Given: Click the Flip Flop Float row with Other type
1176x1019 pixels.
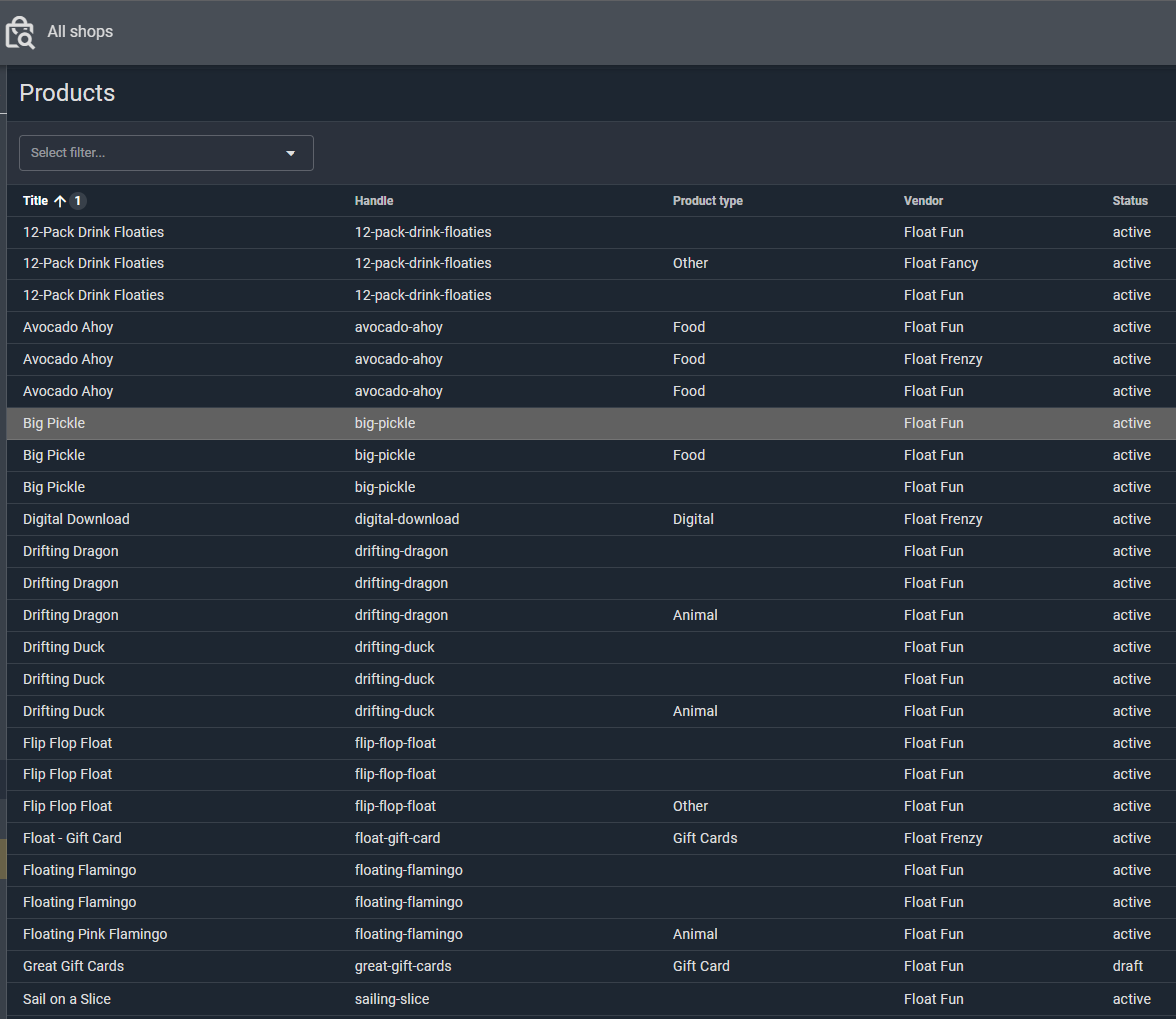Looking at the screenshot, I should pyautogui.click(x=68, y=806).
